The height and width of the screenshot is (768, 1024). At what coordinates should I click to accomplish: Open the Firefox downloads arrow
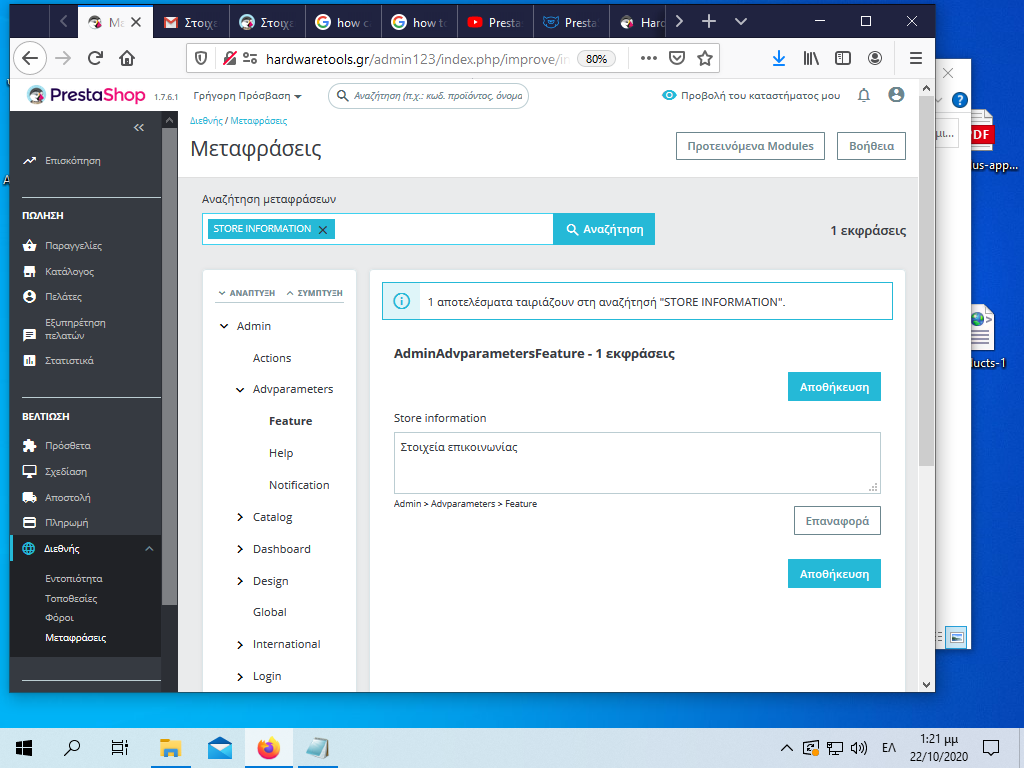778,59
